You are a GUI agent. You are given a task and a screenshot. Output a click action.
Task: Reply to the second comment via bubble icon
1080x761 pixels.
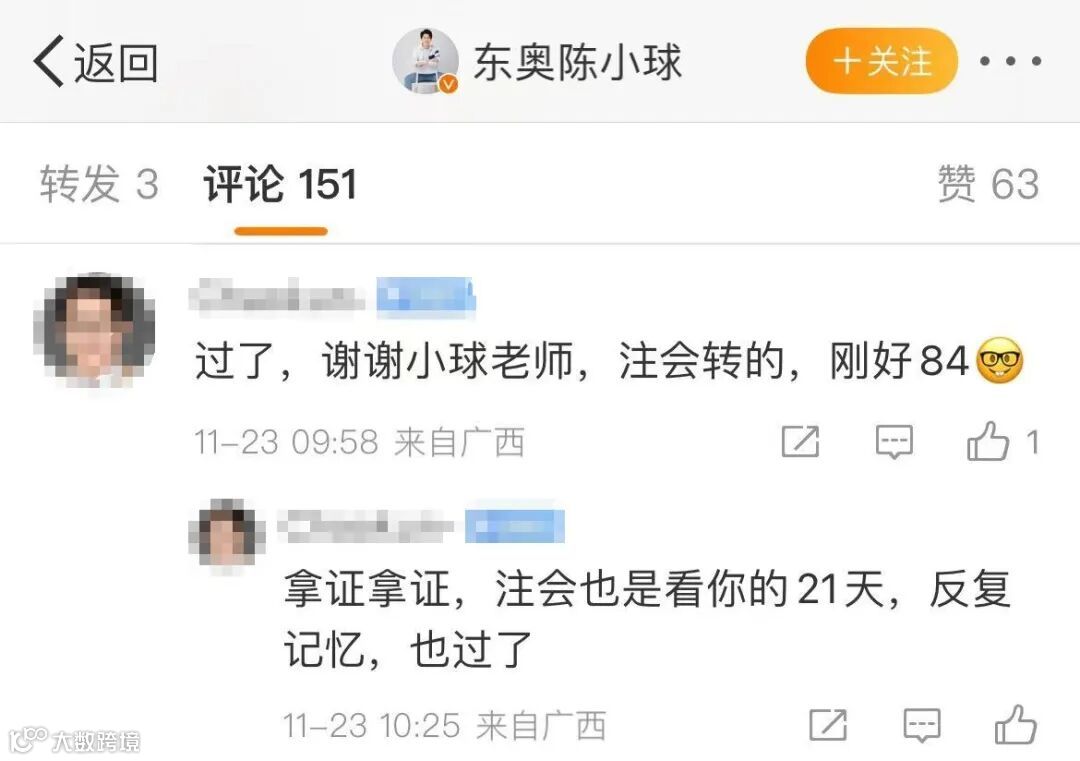[x=922, y=725]
